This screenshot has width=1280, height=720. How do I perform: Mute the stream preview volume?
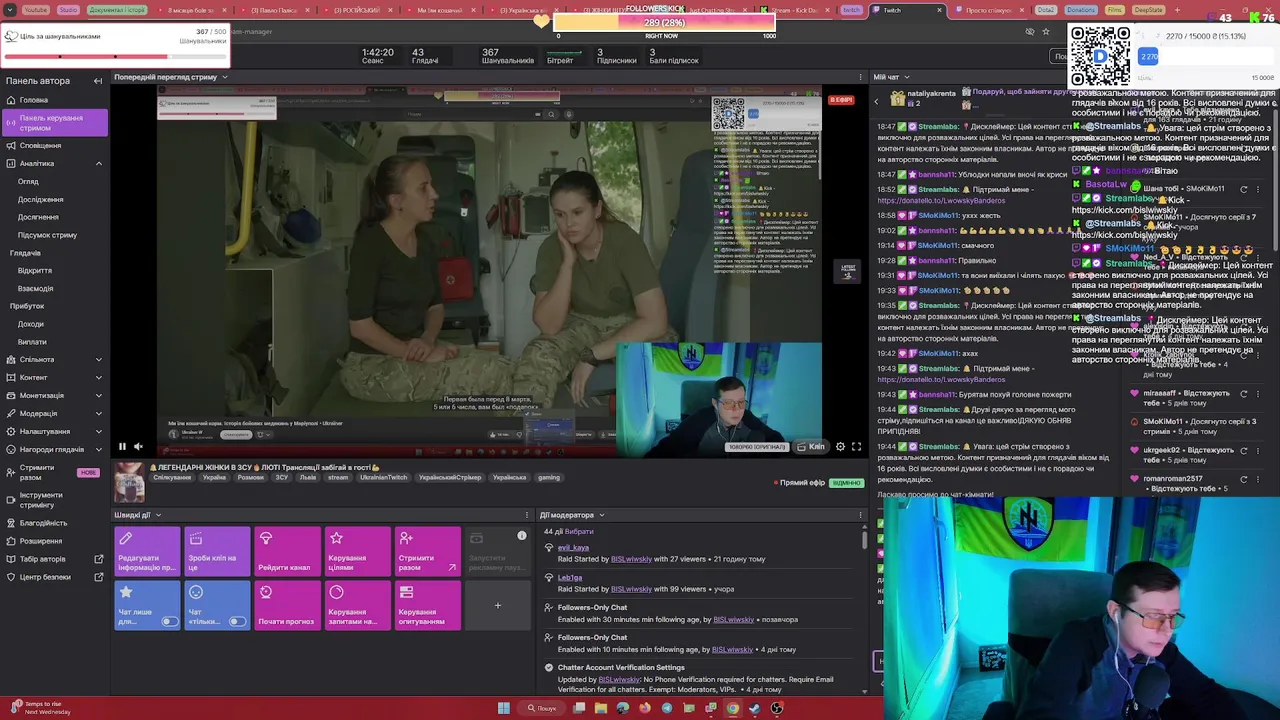pos(139,447)
